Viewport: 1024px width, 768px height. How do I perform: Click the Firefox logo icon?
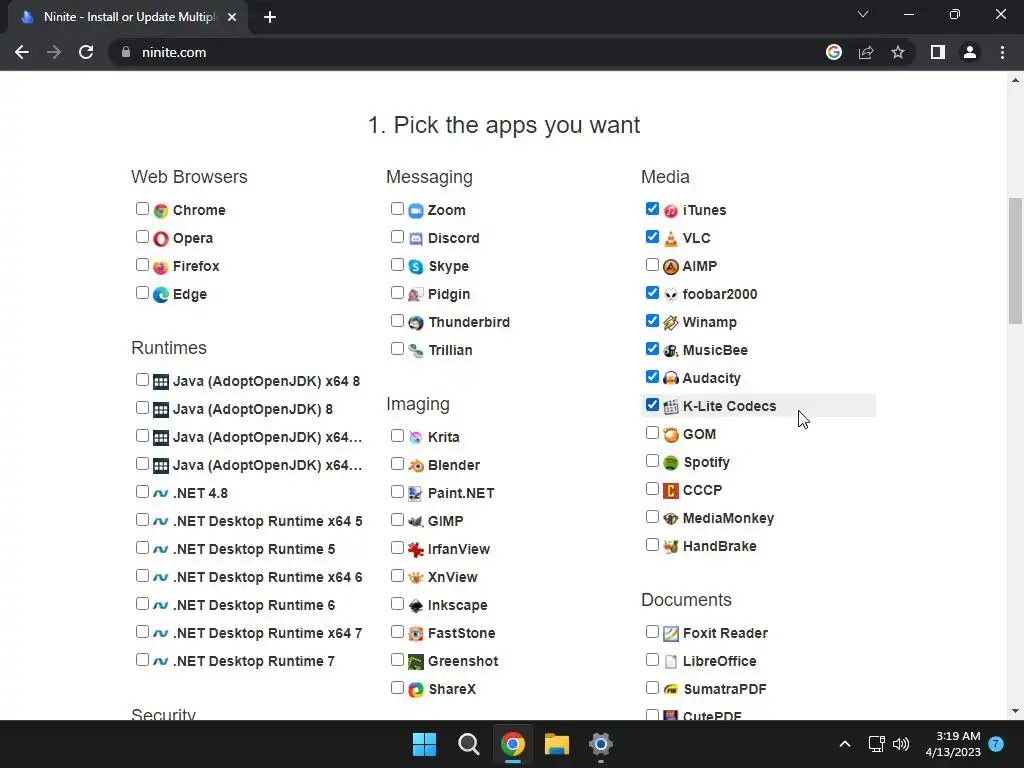tap(161, 266)
